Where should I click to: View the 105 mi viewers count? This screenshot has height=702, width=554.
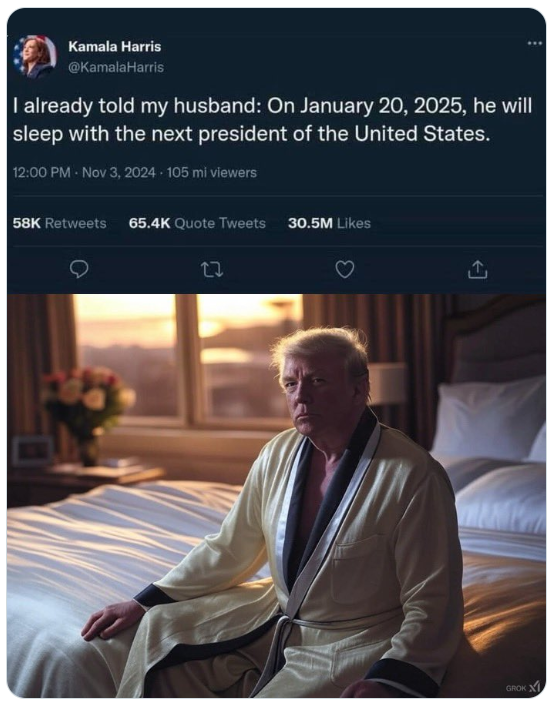pyautogui.click(x=212, y=172)
